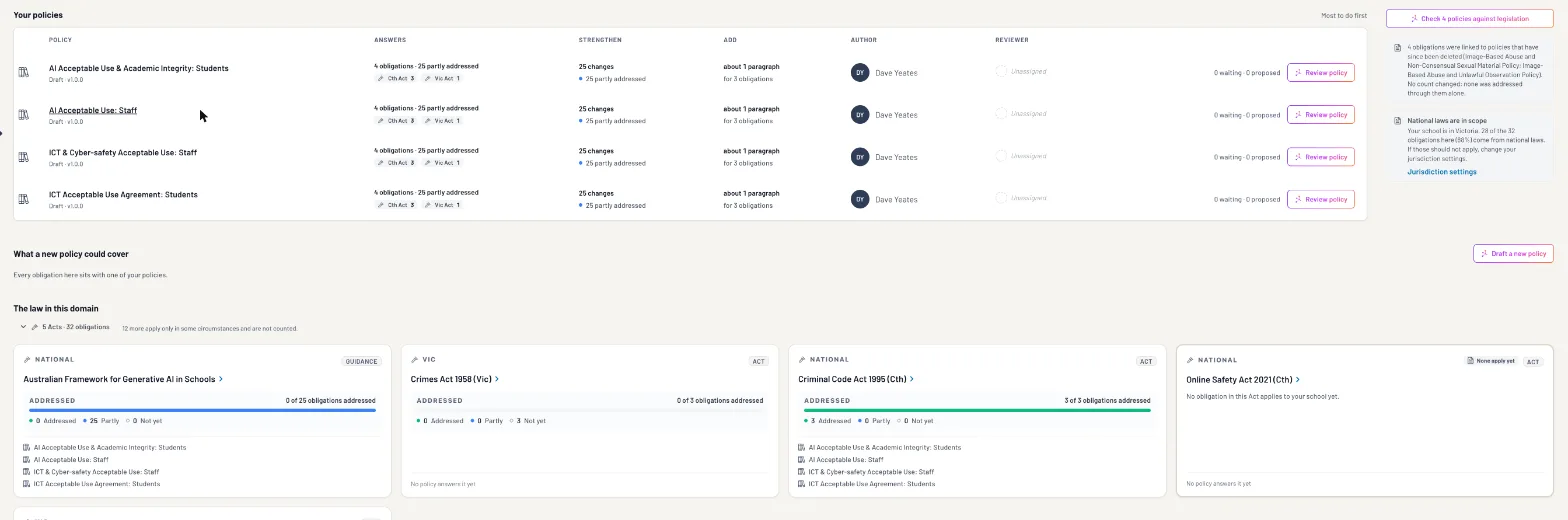The width and height of the screenshot is (1568, 520).
Task: Review the AI Acceptable Use: Staff policy
Action: (1320, 115)
